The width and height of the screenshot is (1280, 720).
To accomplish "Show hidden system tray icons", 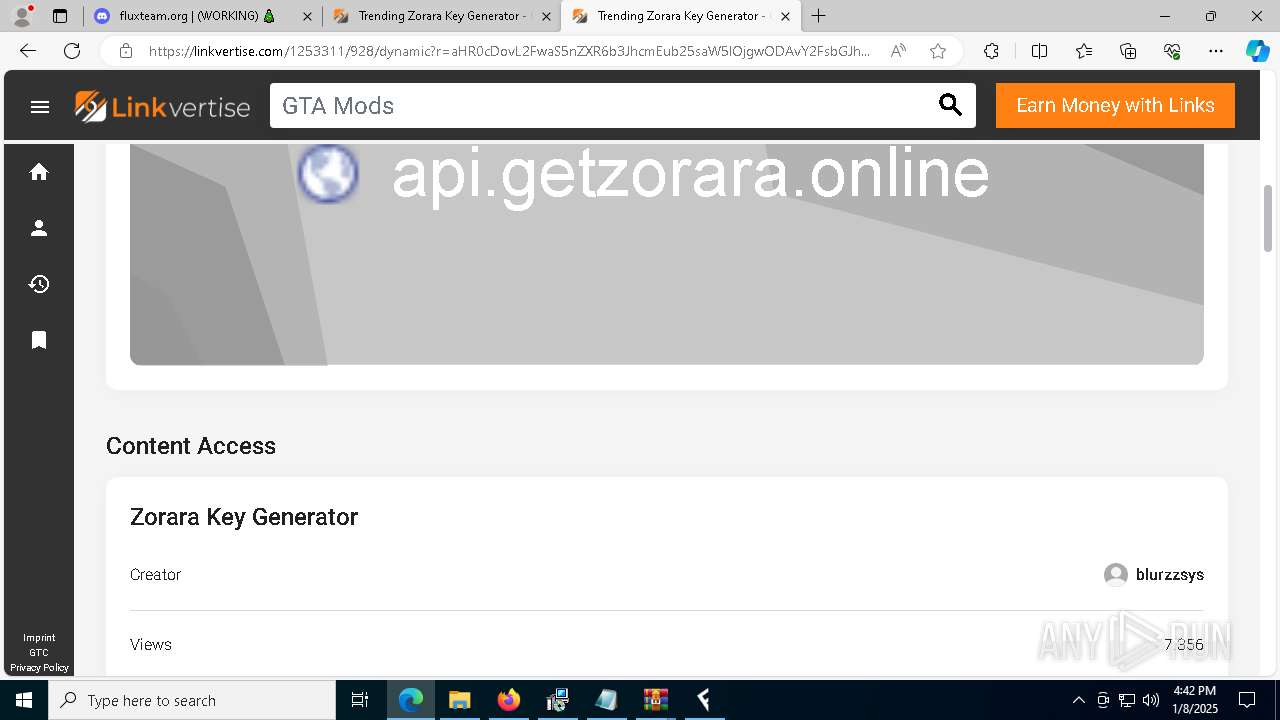I will (1078, 700).
